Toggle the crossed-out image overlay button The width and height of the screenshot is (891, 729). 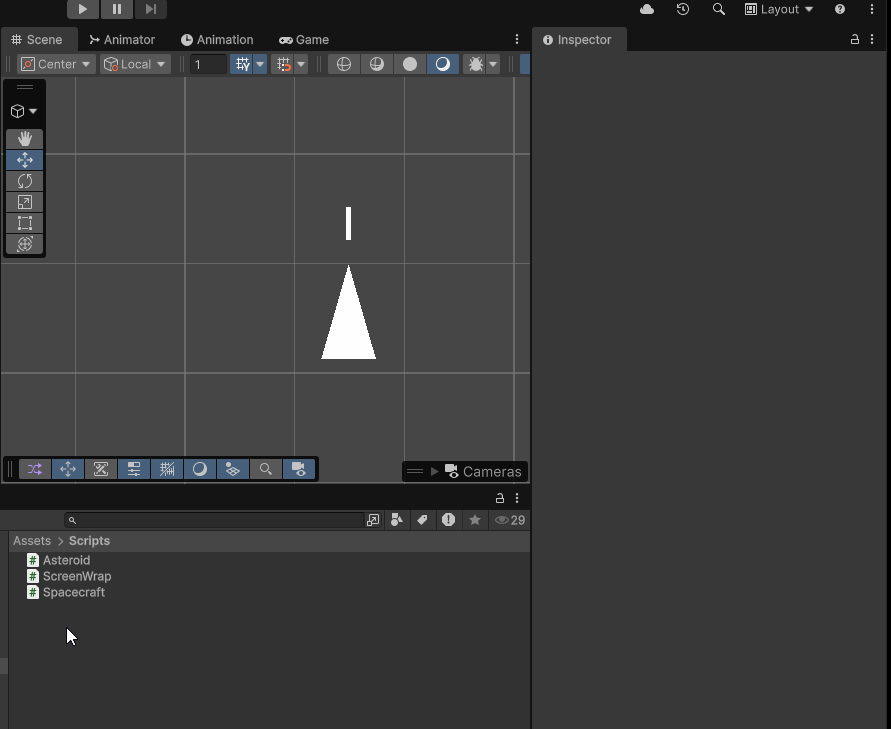coord(101,469)
